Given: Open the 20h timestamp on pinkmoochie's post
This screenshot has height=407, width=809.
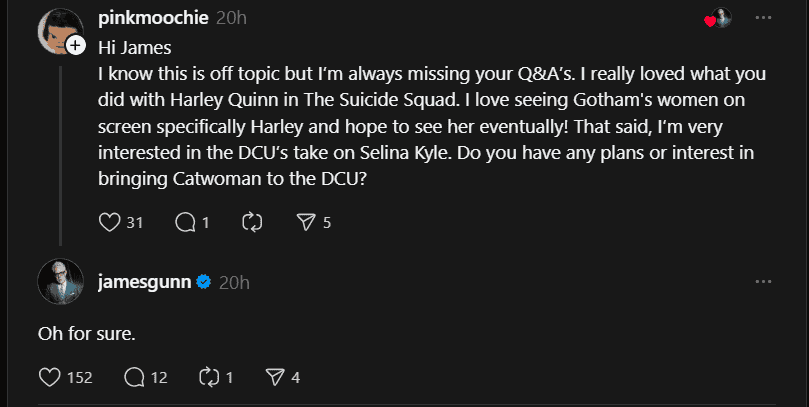Looking at the screenshot, I should point(231,19).
